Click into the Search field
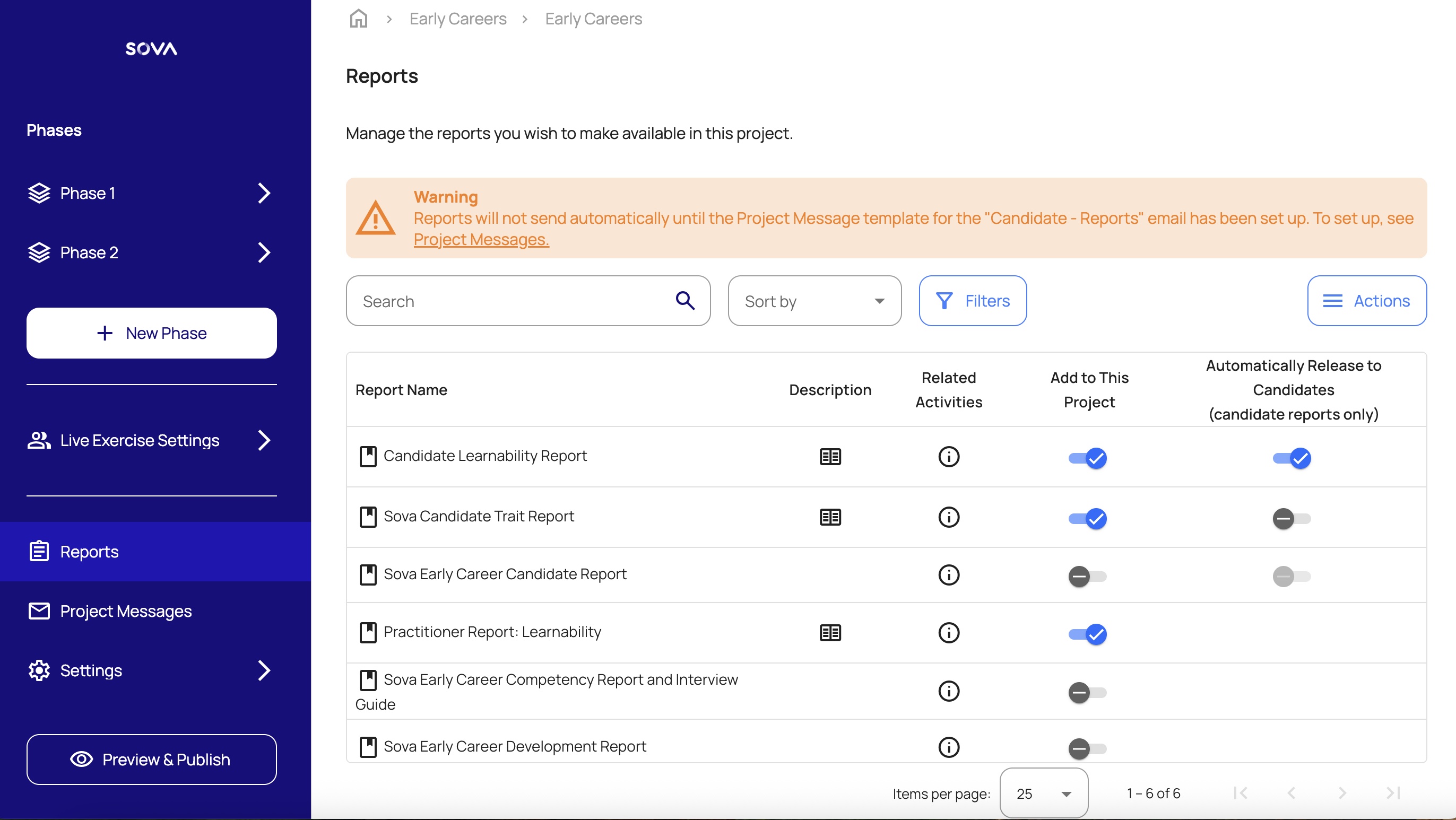The image size is (1456, 820). click(x=509, y=301)
